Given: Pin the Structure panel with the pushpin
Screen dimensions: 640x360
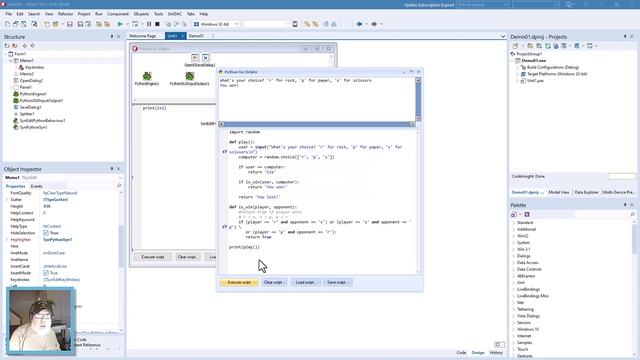Looking at the screenshot, I should point(111,37).
